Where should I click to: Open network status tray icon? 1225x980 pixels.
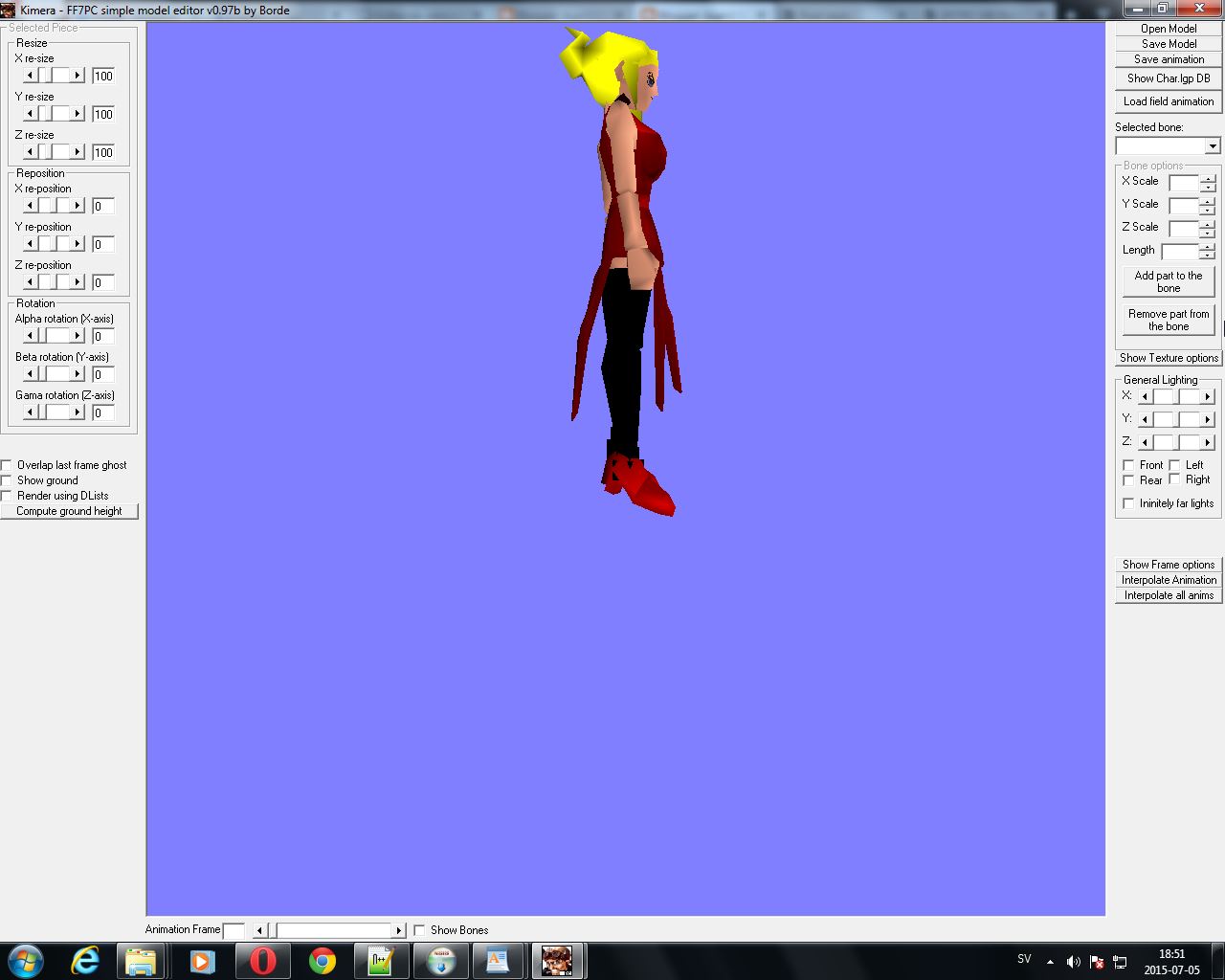tap(1120, 962)
